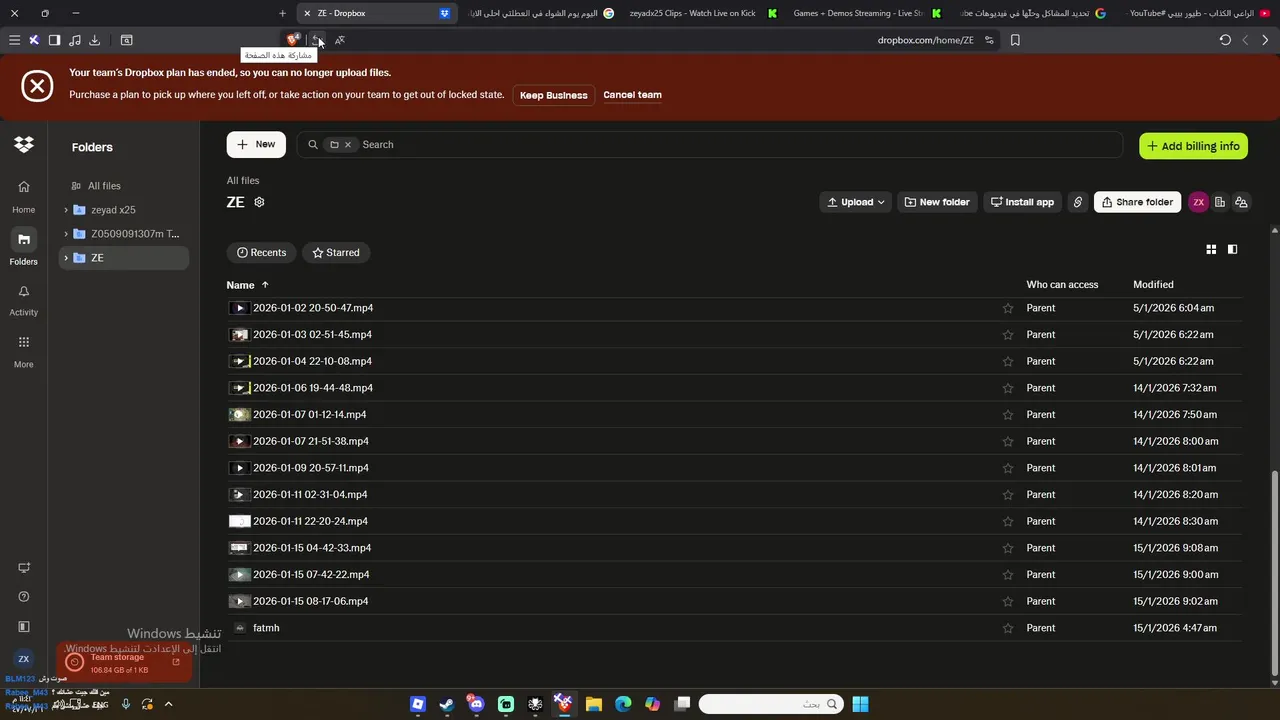Expand the ZE folder tree arrow
Image resolution: width=1280 pixels, height=720 pixels.
click(66, 258)
